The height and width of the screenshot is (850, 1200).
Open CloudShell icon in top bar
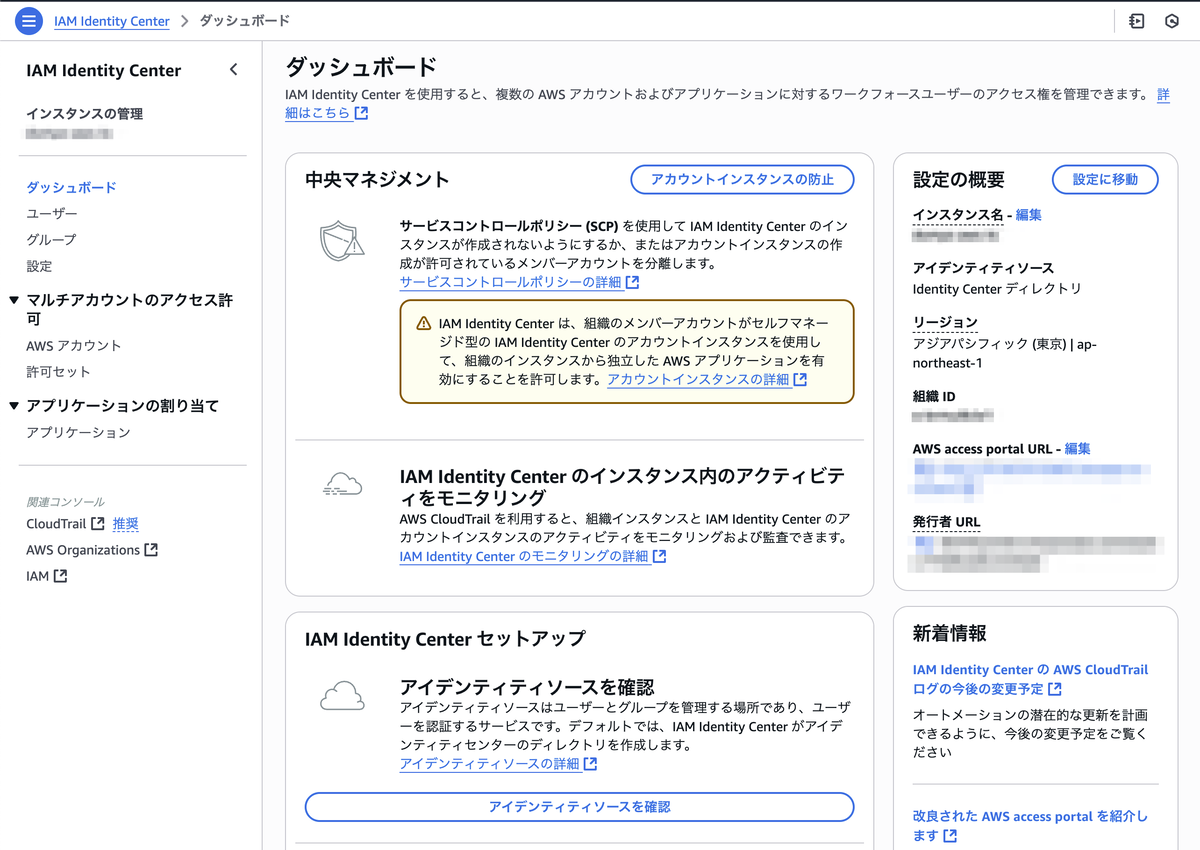(1136, 21)
